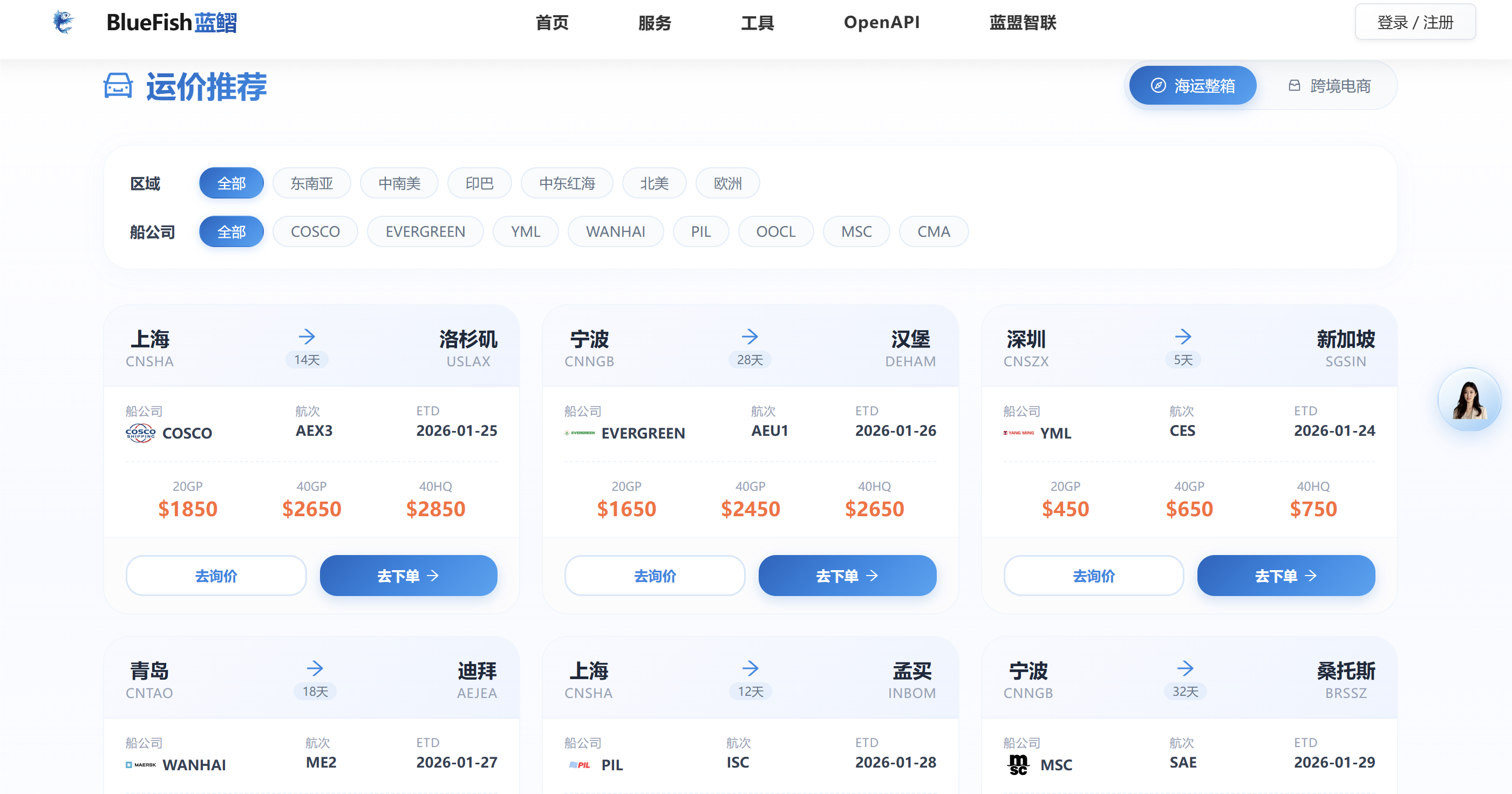Image resolution: width=1512 pixels, height=794 pixels.
Task: Click arrow icon on Shanghai–Los Angeles route
Action: coord(307,337)
